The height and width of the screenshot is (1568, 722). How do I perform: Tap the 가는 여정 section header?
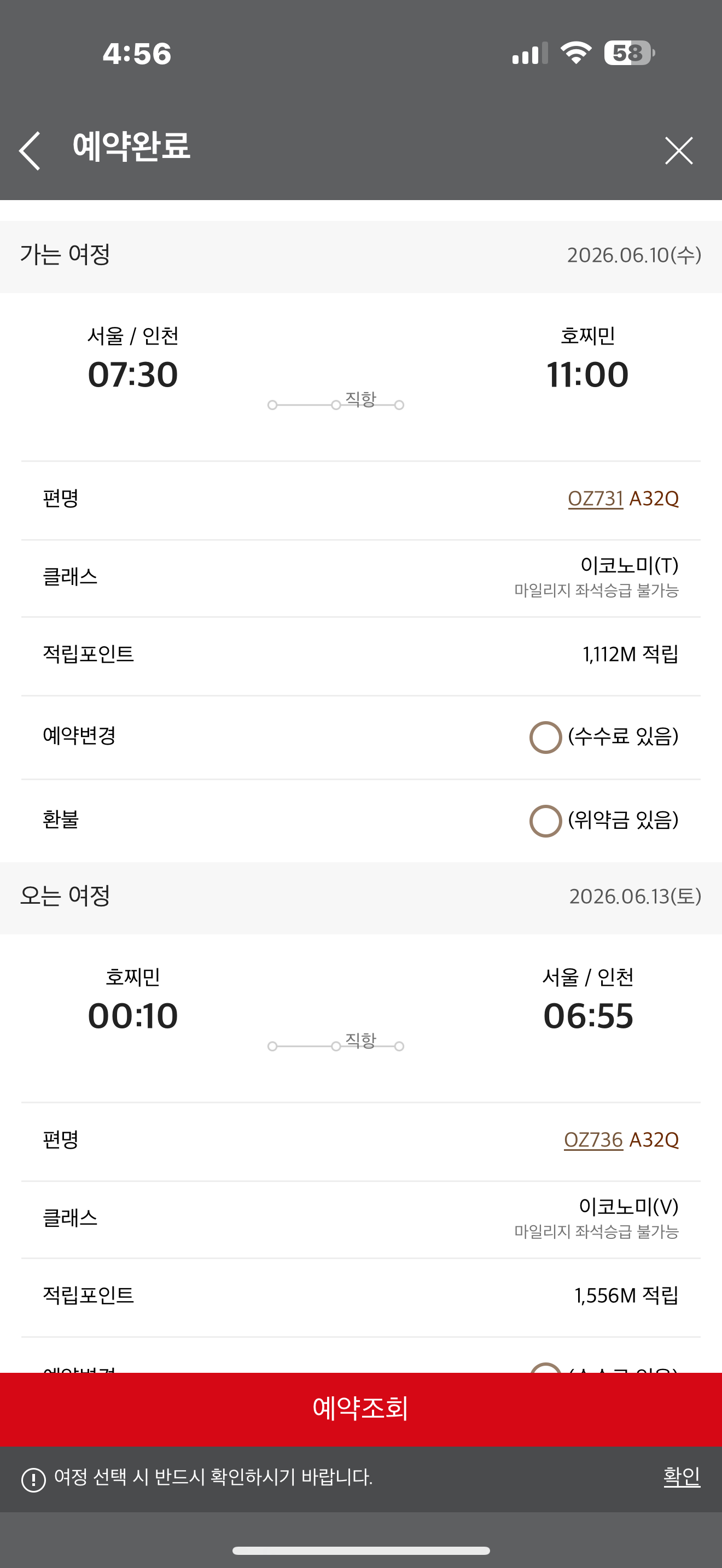coord(65,254)
